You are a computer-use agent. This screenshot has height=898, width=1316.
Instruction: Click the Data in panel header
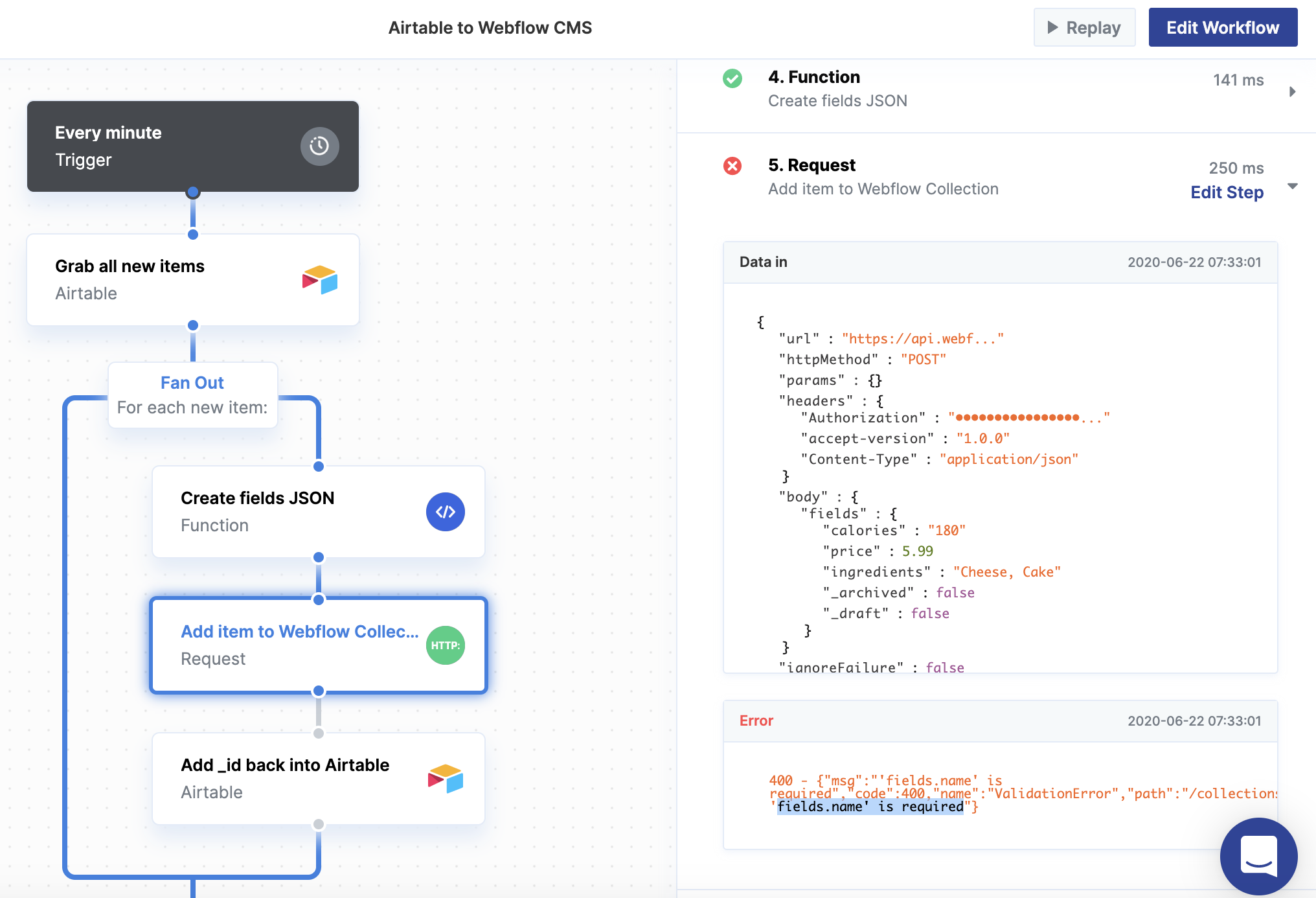999,262
